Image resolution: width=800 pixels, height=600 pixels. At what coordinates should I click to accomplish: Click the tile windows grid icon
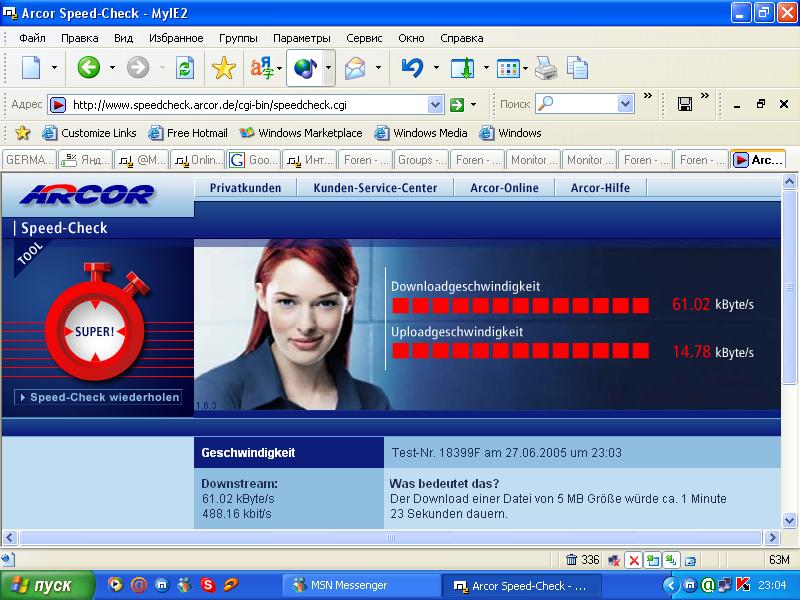508,68
